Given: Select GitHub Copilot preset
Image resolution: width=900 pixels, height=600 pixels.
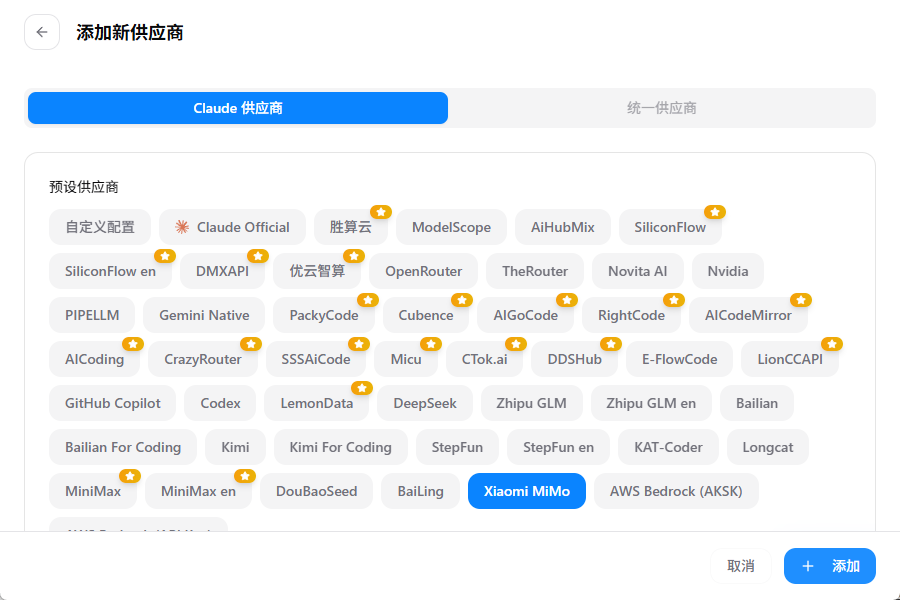Looking at the screenshot, I should 112,403.
